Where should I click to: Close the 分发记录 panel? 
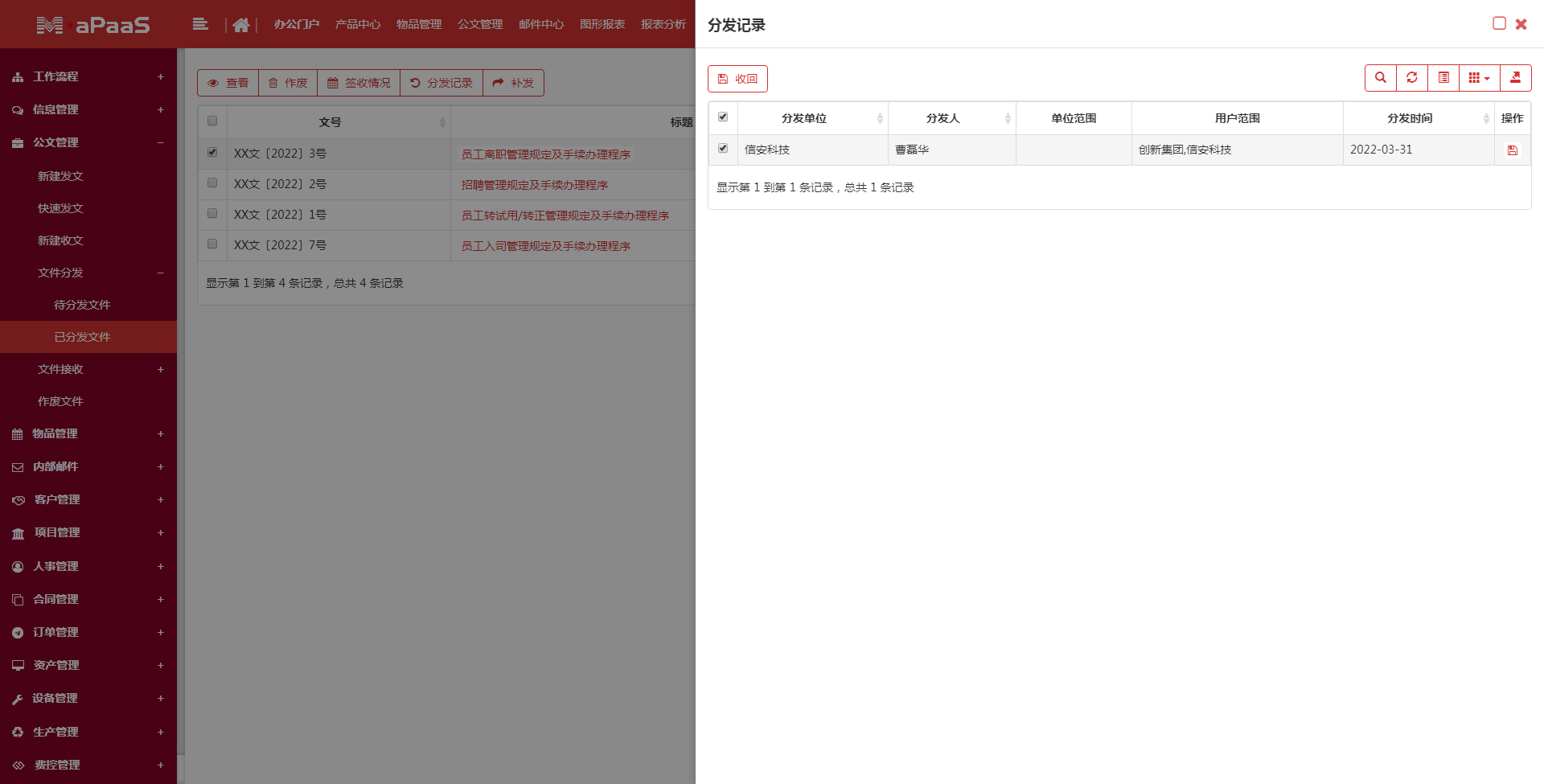[1521, 24]
